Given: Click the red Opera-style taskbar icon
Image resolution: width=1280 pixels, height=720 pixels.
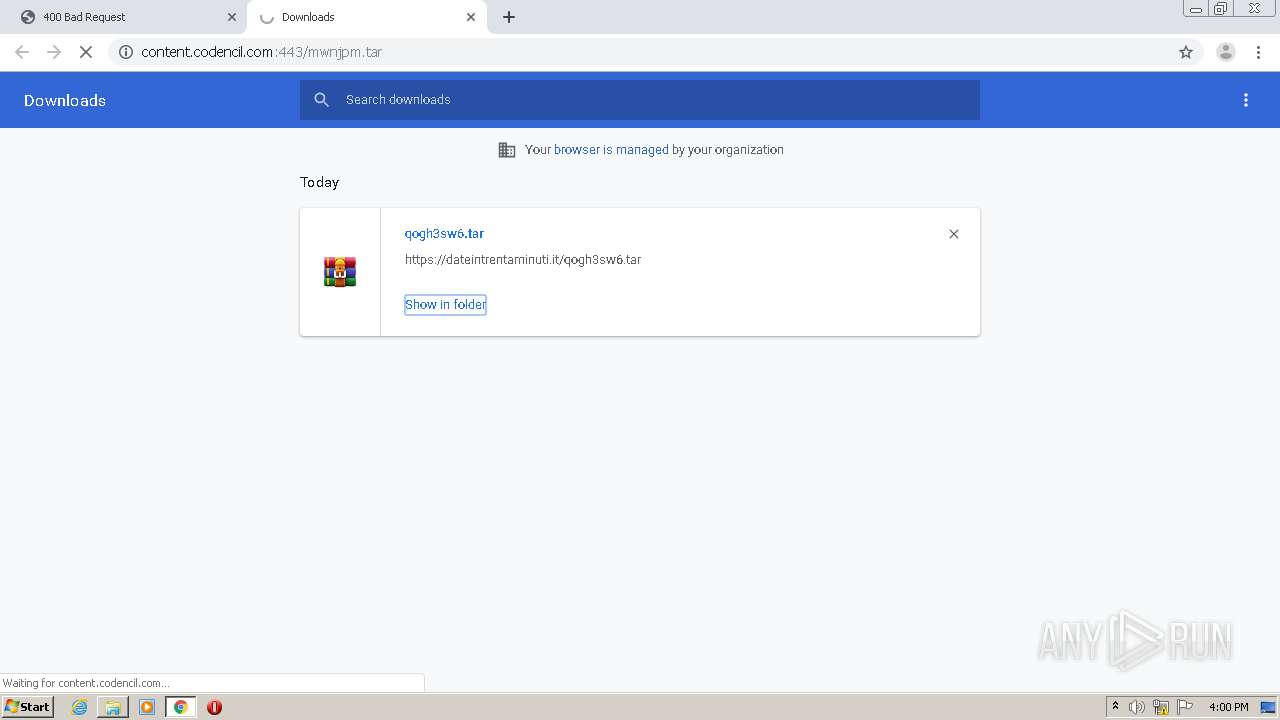Looking at the screenshot, I should pyautogui.click(x=214, y=707).
